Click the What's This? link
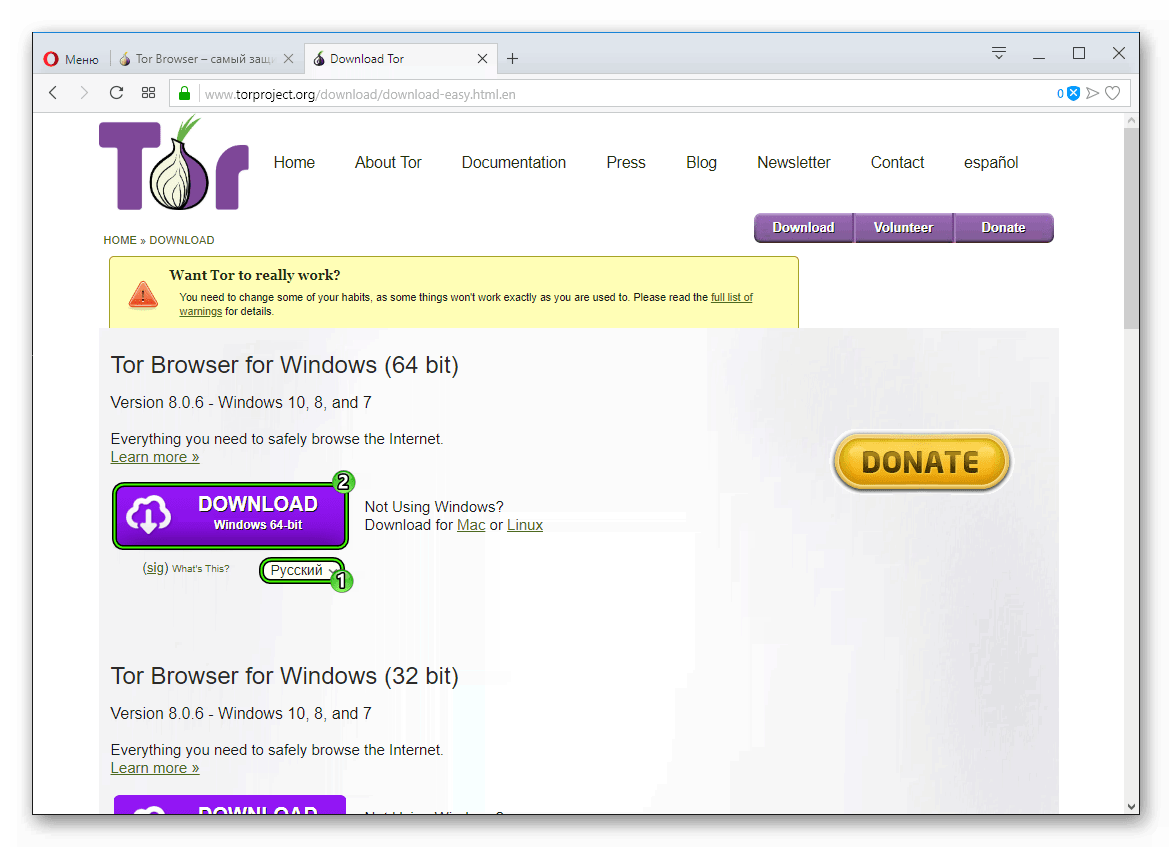 click(200, 569)
